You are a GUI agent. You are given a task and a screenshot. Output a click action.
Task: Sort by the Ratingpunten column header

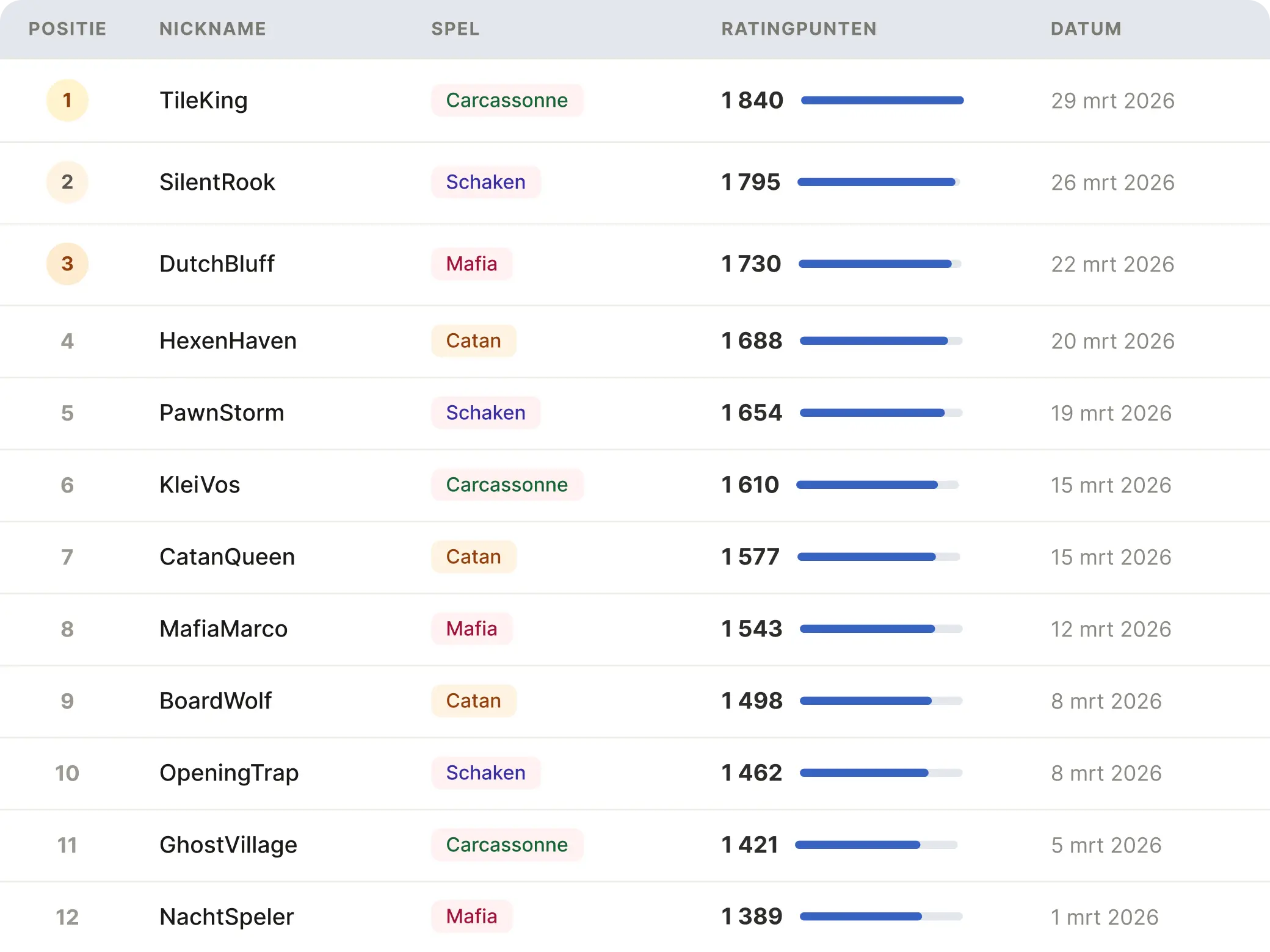click(x=799, y=29)
